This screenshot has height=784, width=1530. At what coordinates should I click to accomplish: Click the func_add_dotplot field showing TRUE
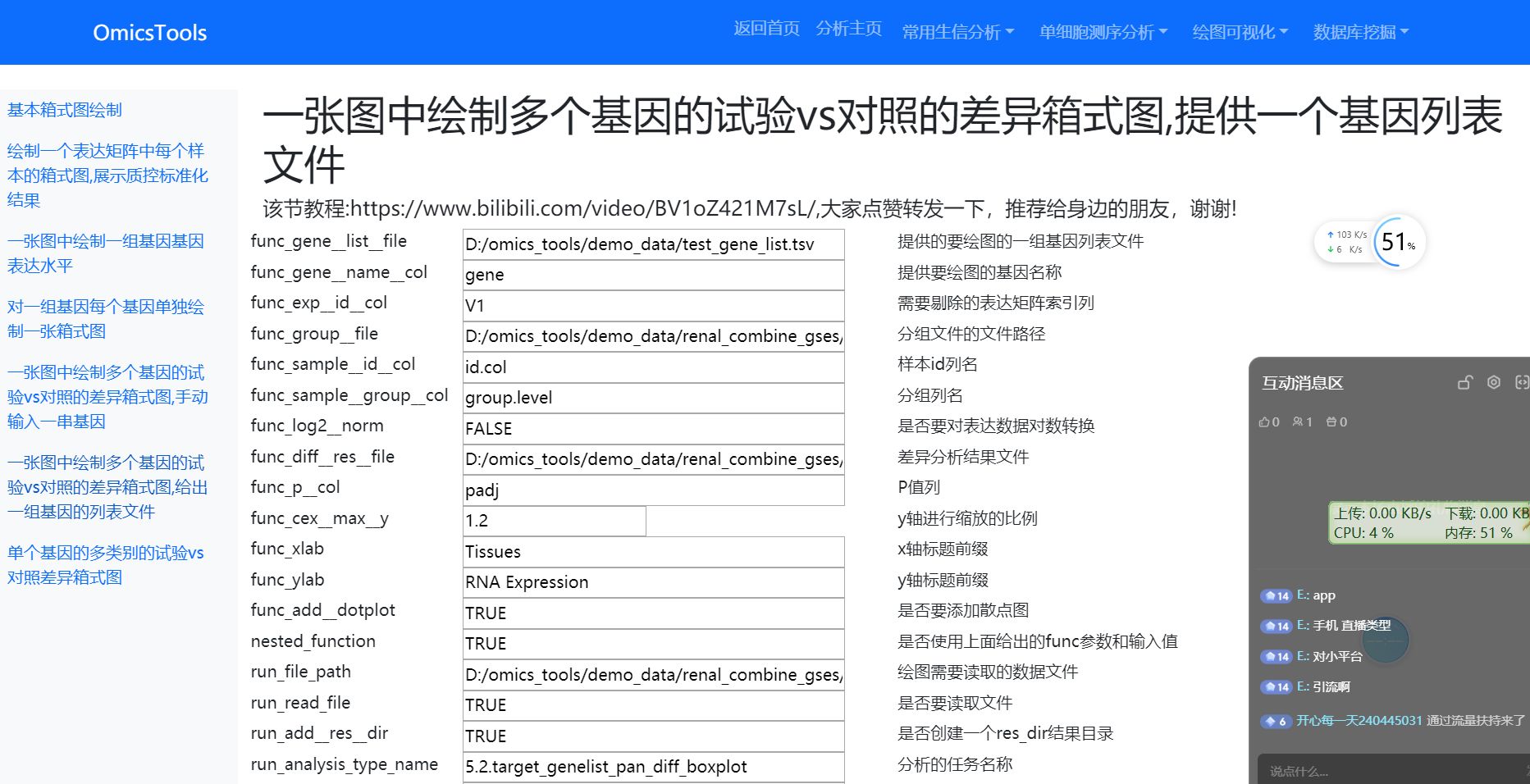[x=654, y=613]
